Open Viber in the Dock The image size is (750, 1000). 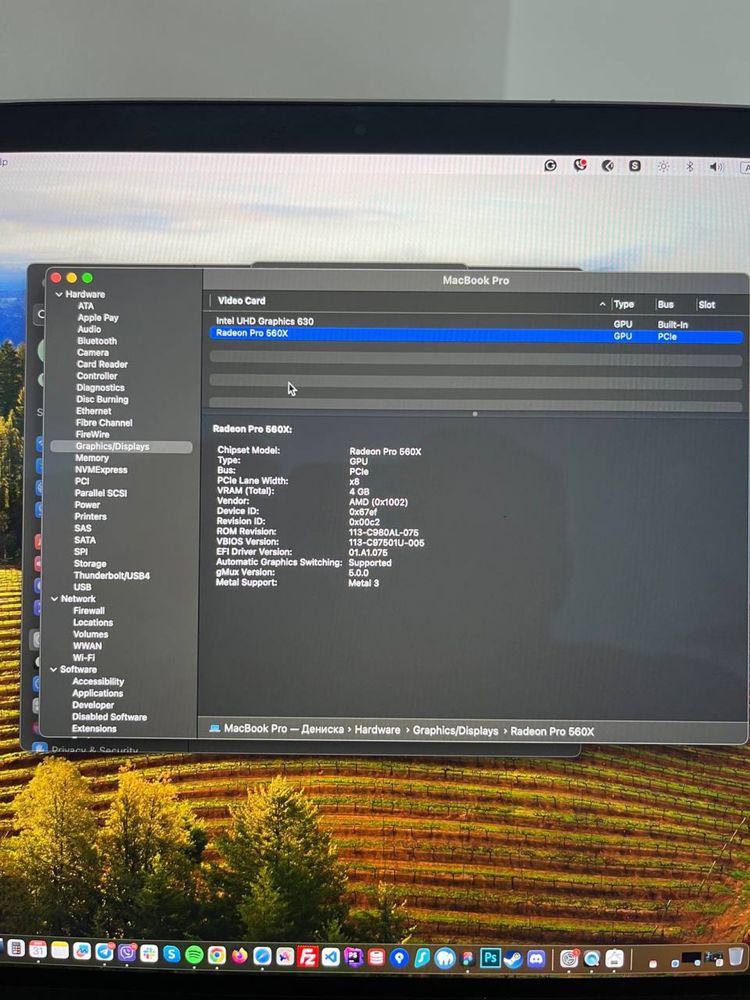pos(127,953)
